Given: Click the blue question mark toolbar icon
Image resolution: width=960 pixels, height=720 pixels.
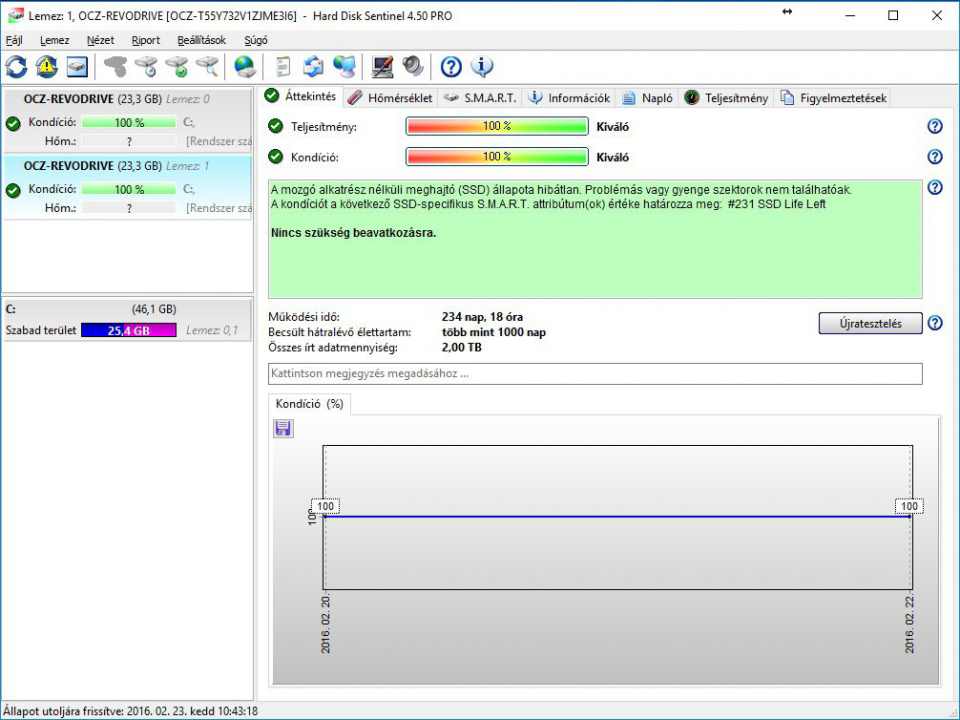Looking at the screenshot, I should click(451, 66).
